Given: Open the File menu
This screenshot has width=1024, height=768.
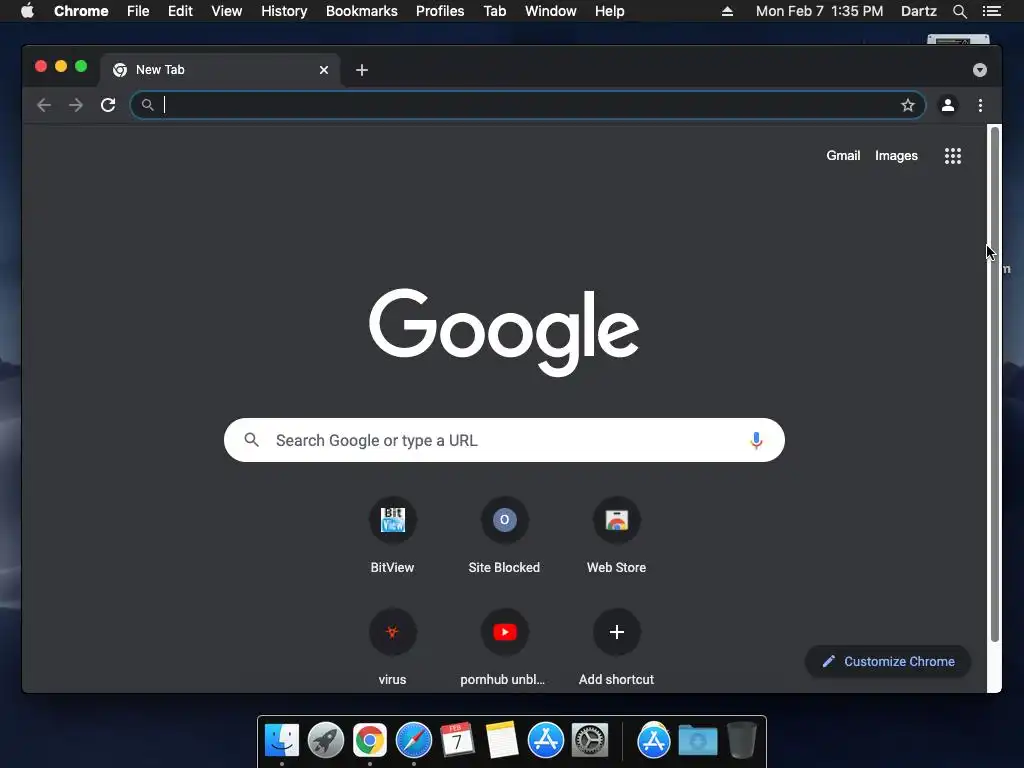Looking at the screenshot, I should point(138,11).
